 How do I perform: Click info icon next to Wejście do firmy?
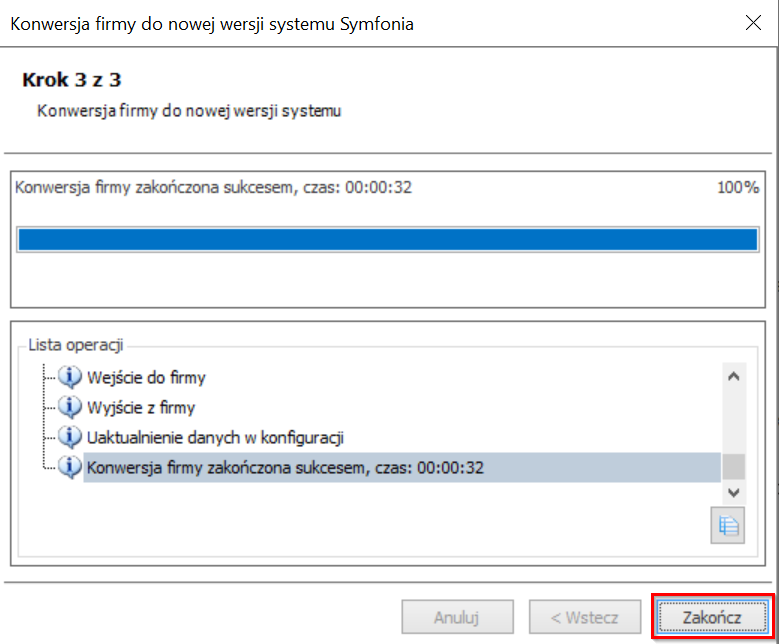[70, 377]
